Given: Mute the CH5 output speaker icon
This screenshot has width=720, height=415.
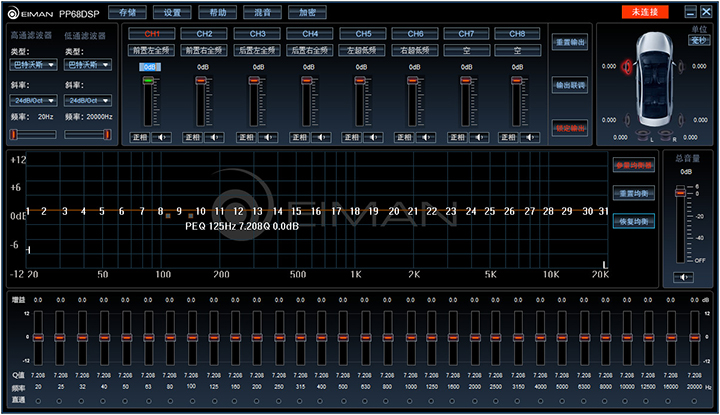Looking at the screenshot, I should 373,137.
